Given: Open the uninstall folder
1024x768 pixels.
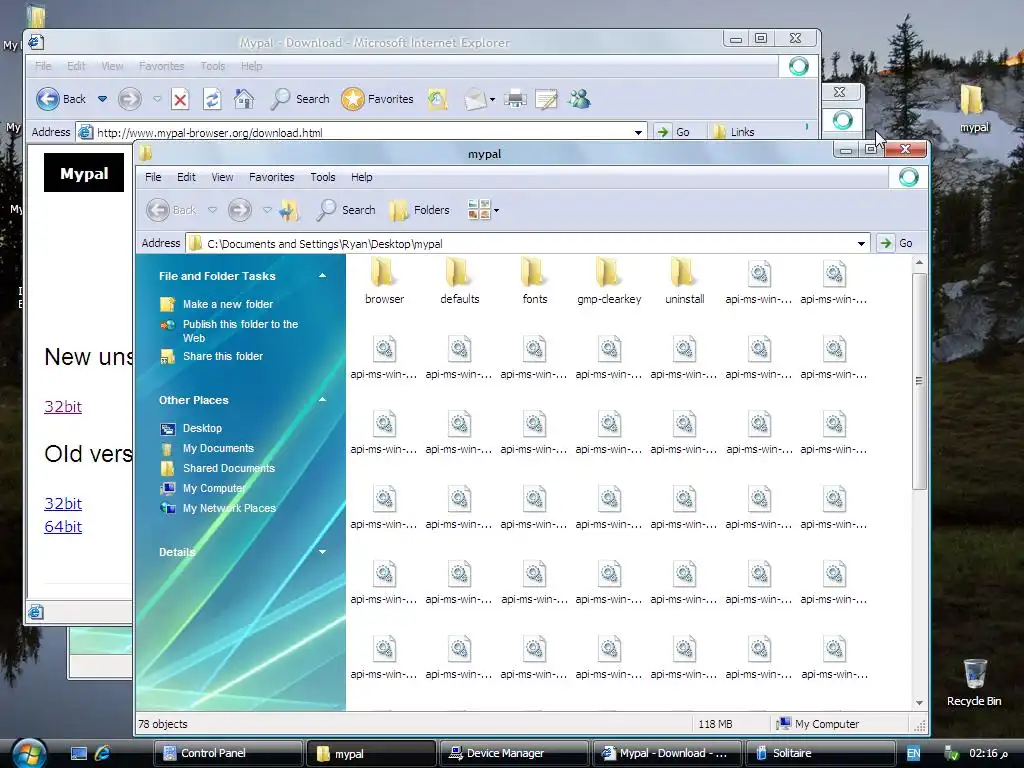Looking at the screenshot, I should point(684,281).
